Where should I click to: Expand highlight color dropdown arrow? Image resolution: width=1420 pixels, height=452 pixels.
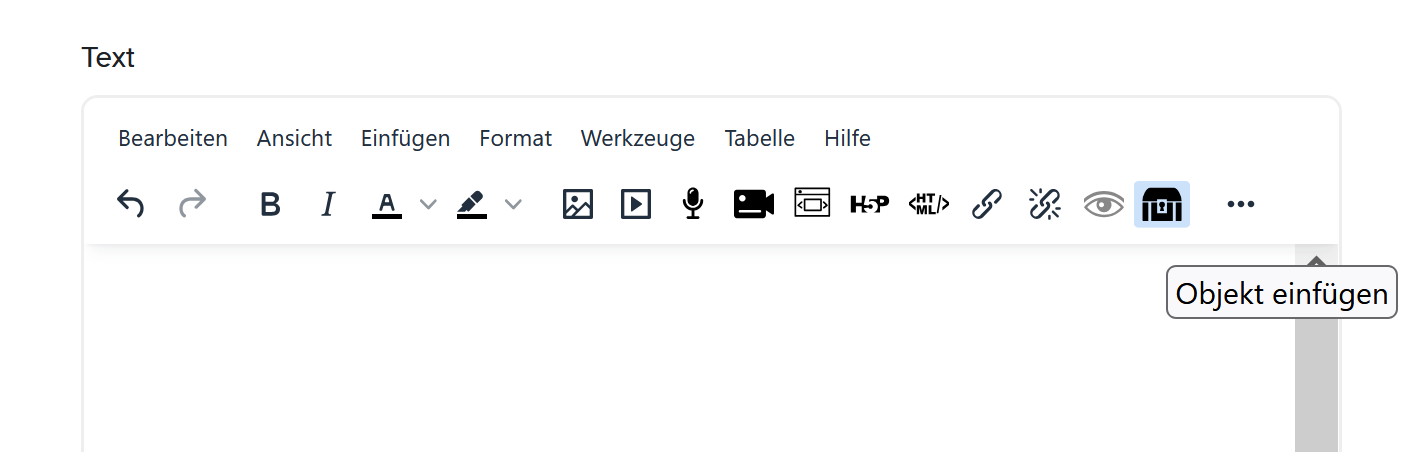pyautogui.click(x=513, y=205)
